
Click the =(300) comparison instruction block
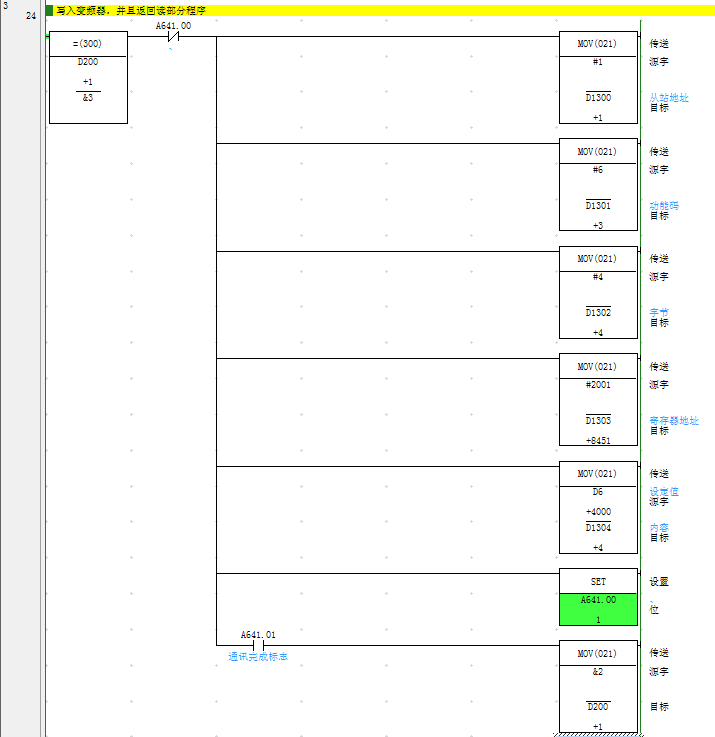(x=88, y=44)
